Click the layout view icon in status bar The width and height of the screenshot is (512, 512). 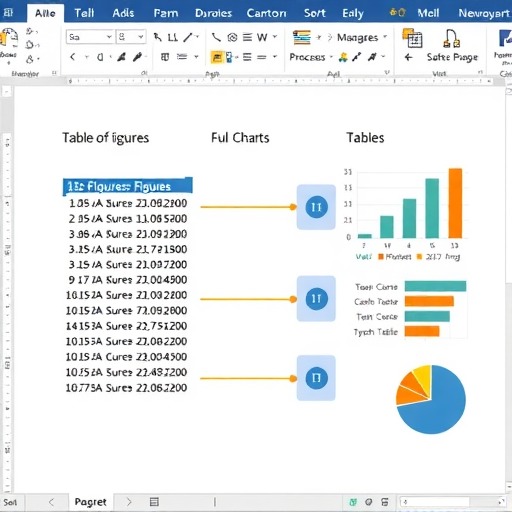(x=154, y=502)
